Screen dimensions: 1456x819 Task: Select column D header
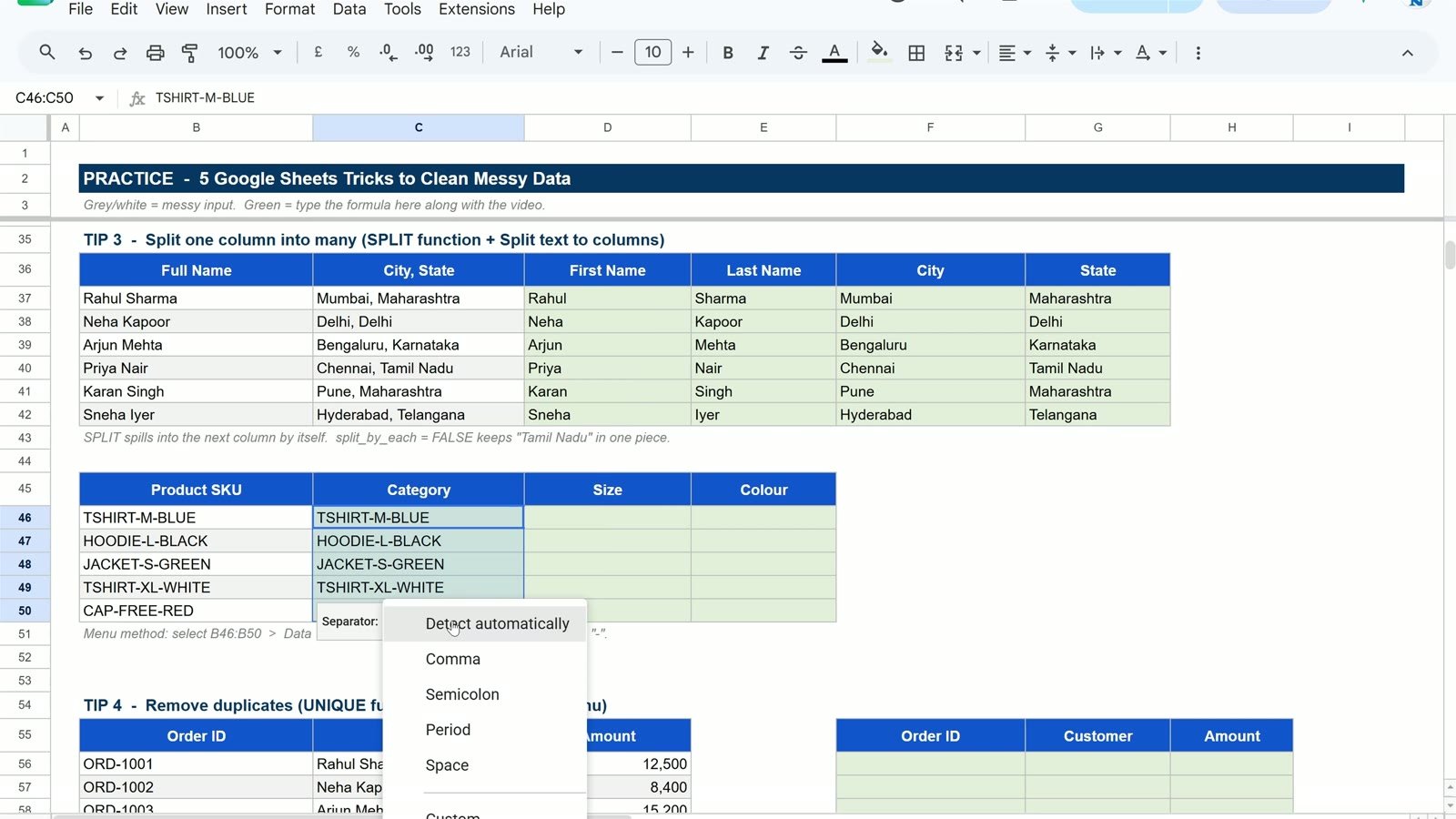pos(607,127)
